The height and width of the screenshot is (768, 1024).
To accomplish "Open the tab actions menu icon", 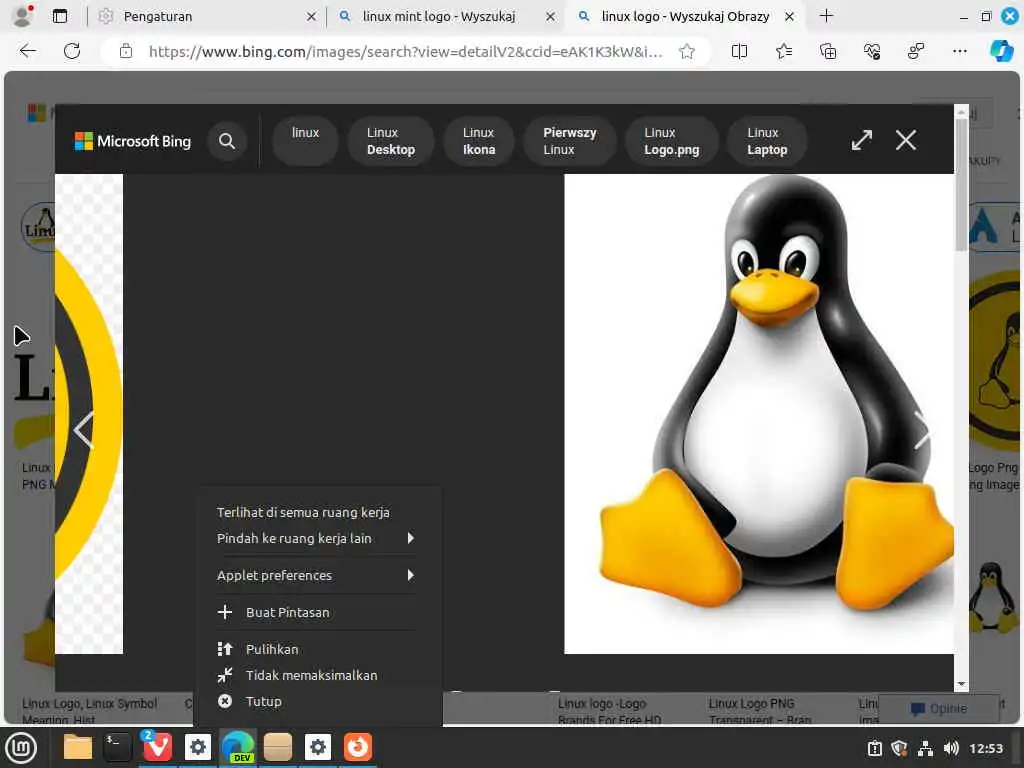I will (x=60, y=16).
